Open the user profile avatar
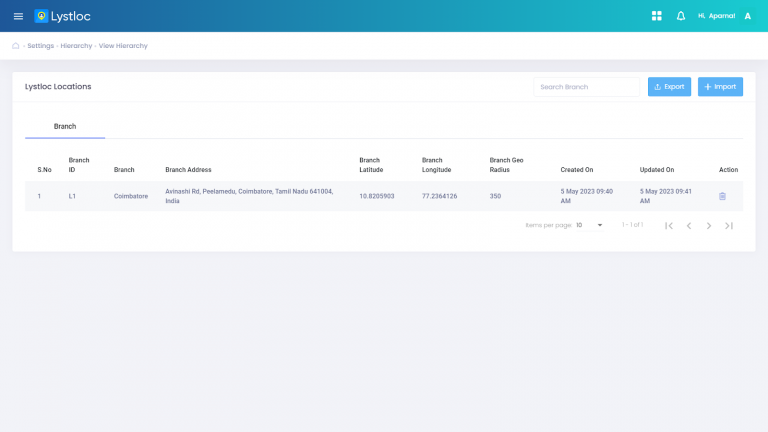 [x=747, y=16]
